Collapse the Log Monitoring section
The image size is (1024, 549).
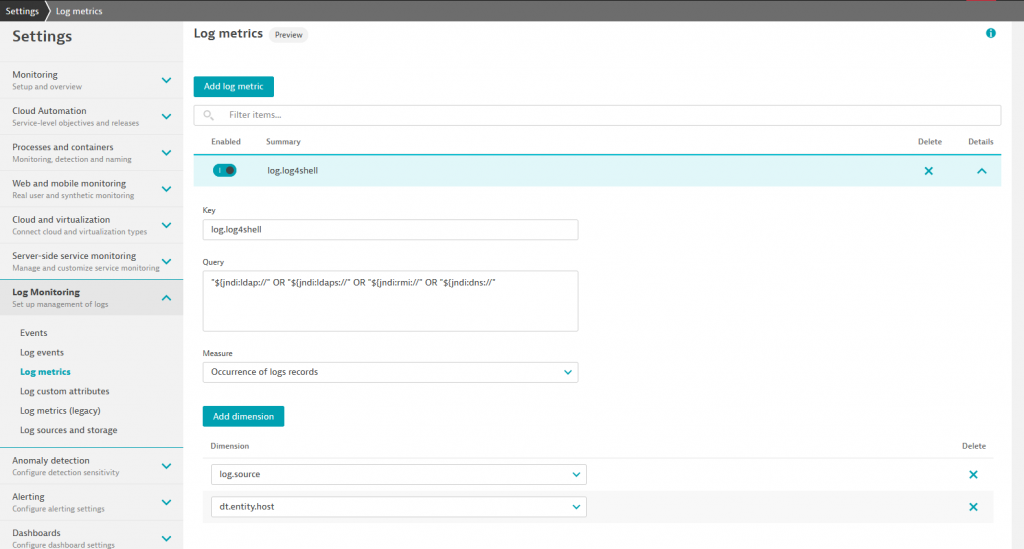pyautogui.click(x=166, y=297)
